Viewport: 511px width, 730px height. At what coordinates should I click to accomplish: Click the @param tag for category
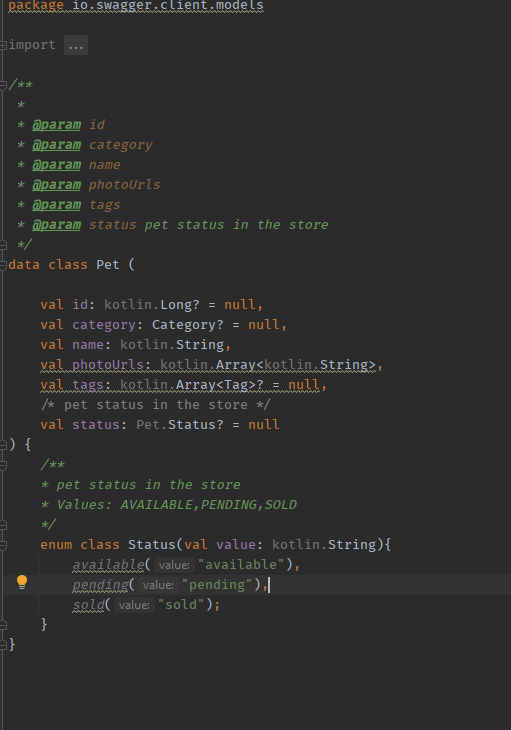[56, 145]
